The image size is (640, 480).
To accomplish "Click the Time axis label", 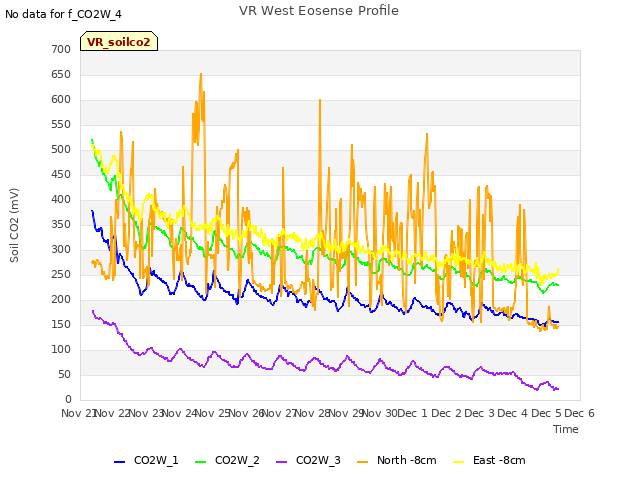I will click(566, 429).
